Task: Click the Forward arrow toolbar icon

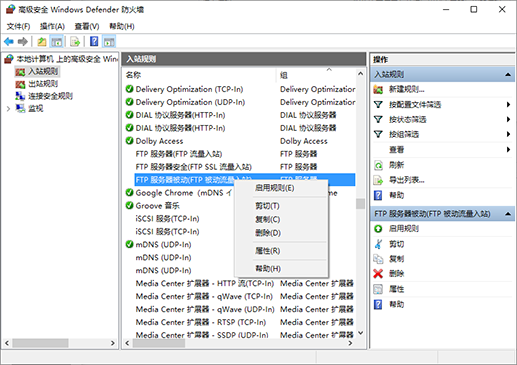Action: coord(22,42)
